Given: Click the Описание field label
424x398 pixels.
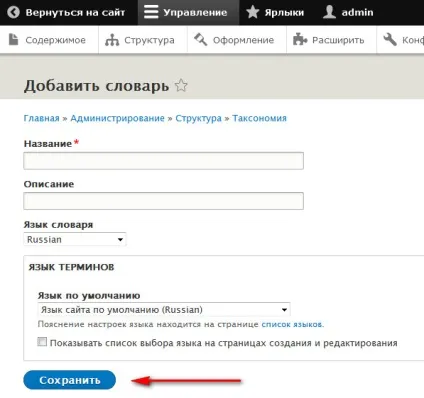Looking at the screenshot, I should [x=49, y=184].
